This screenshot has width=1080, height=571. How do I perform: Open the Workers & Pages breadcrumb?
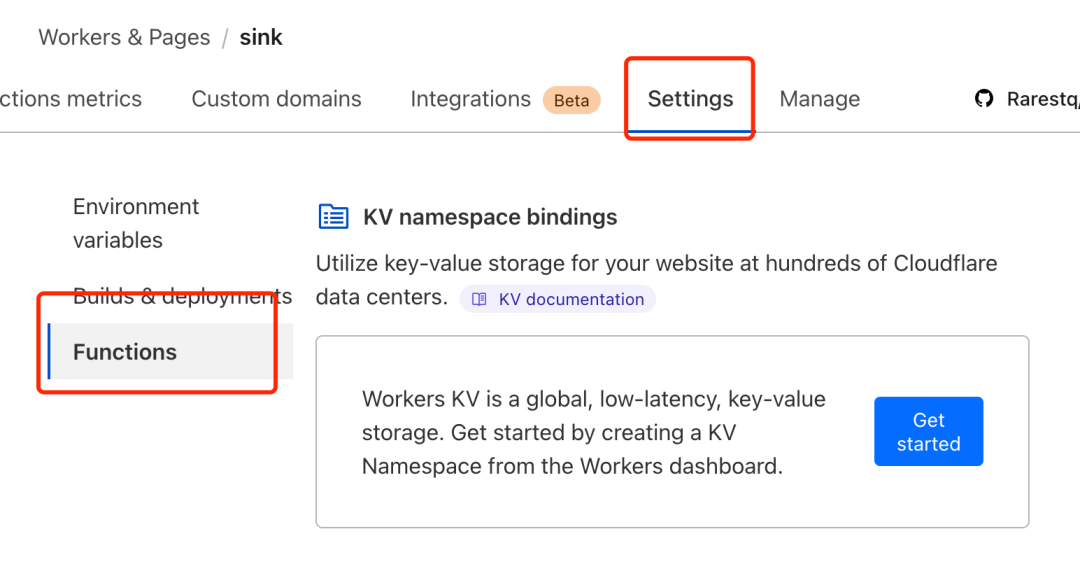pyautogui.click(x=124, y=37)
